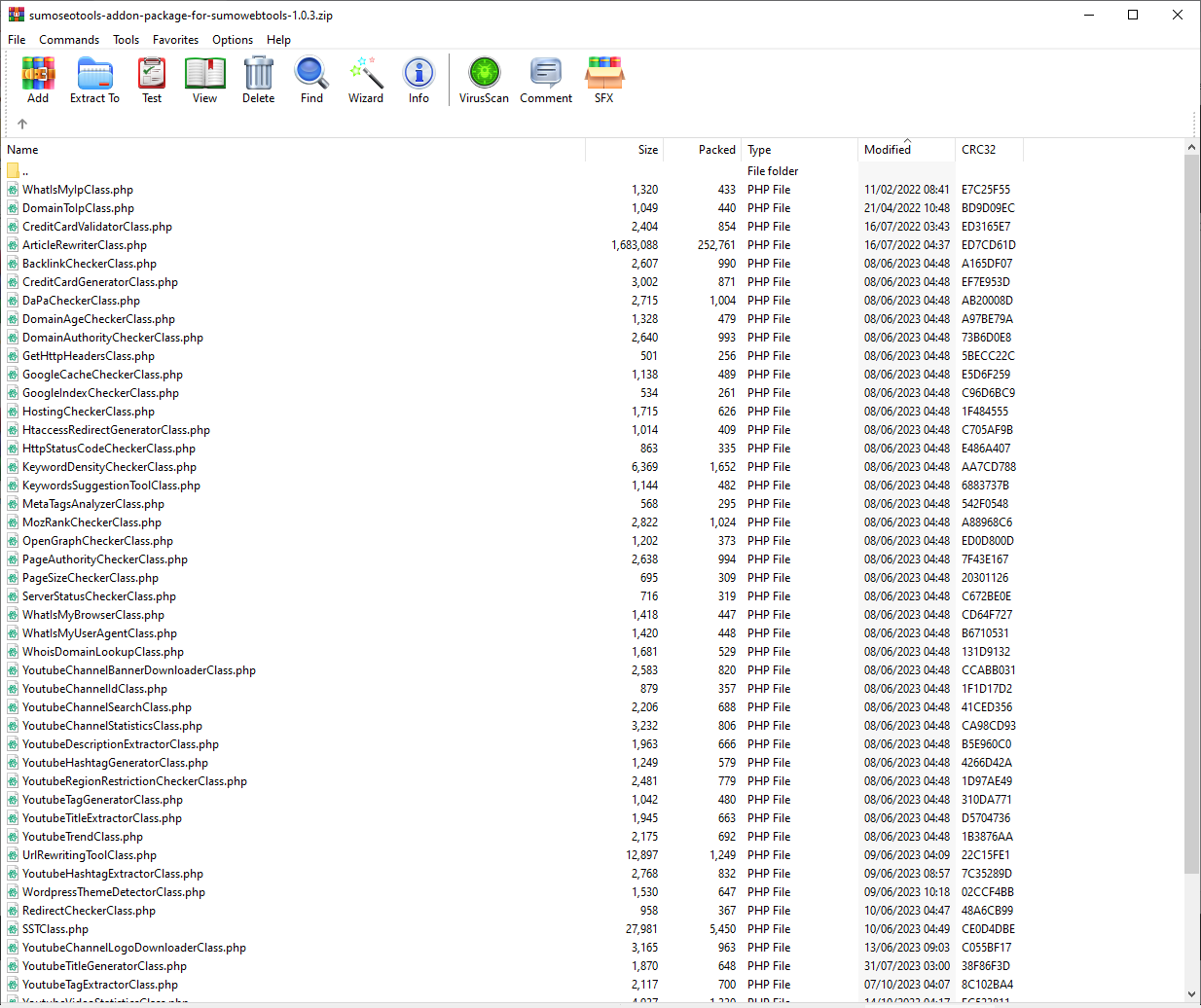Create SFX self-extracting archive
The height and width of the screenshot is (1008, 1201).
tap(603, 79)
